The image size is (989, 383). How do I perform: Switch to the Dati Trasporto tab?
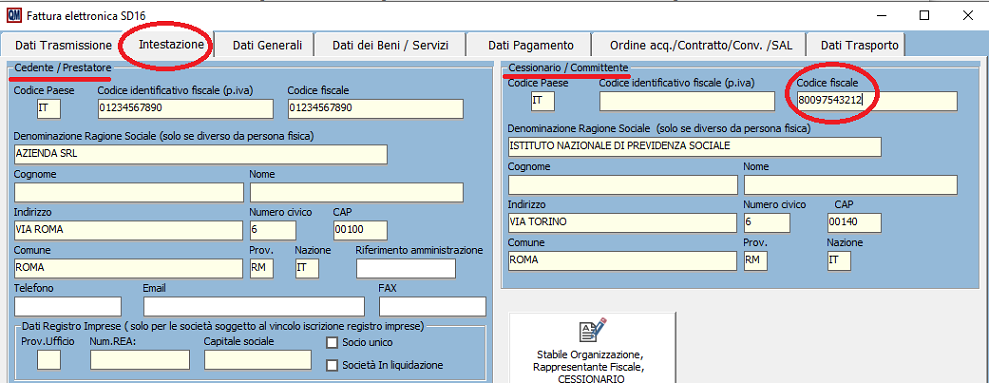tap(857, 45)
